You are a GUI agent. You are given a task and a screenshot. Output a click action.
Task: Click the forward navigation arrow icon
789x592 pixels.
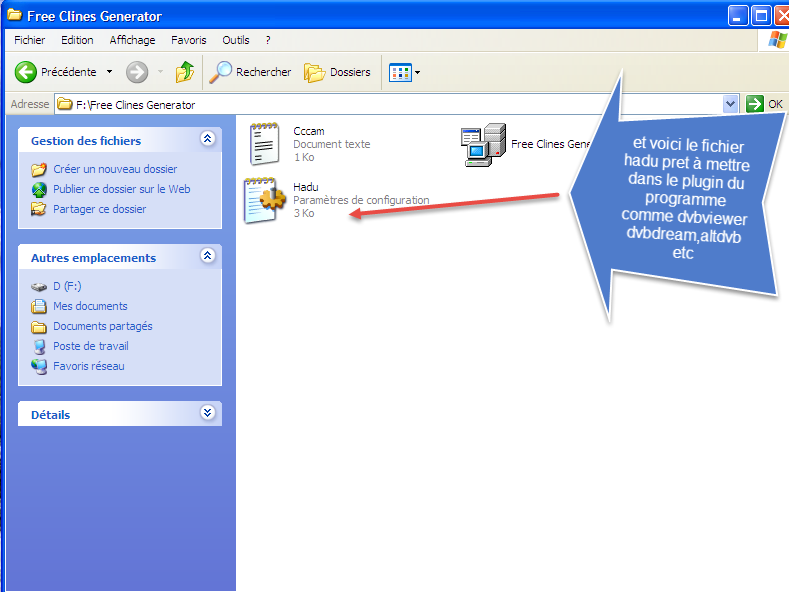click(137, 72)
